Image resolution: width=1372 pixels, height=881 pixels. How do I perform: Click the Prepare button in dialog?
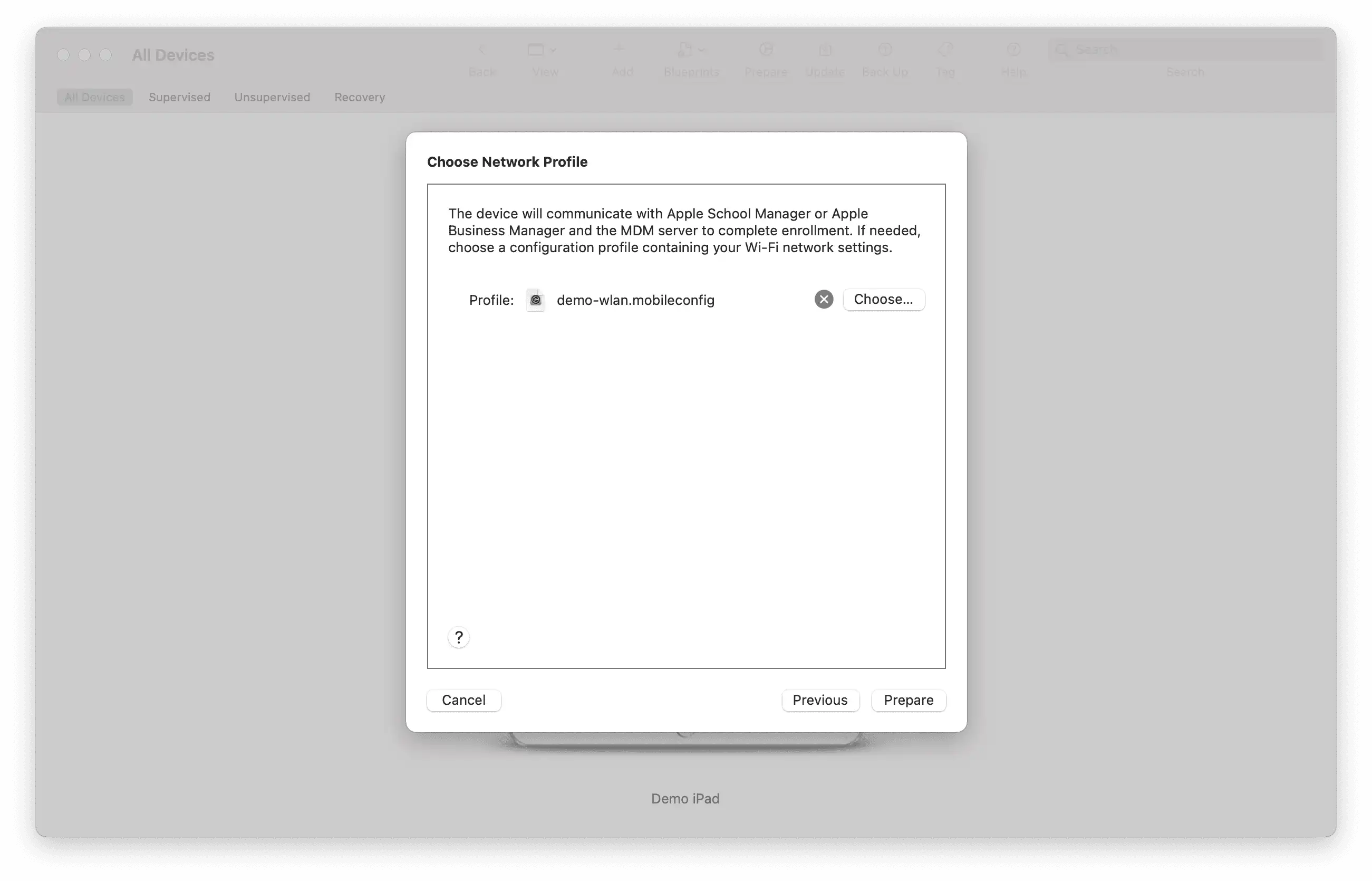point(909,700)
